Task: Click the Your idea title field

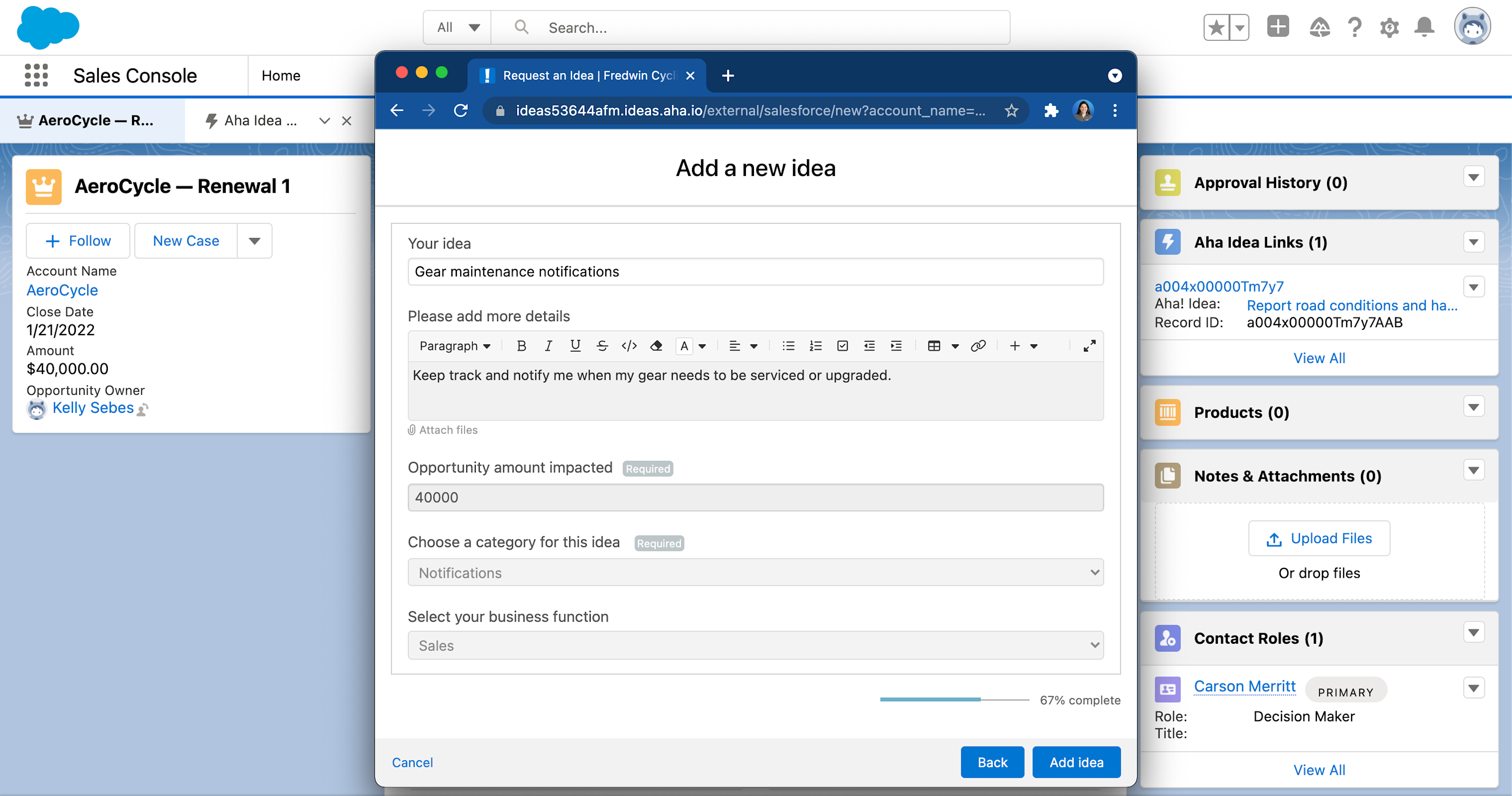Action: coord(756,271)
